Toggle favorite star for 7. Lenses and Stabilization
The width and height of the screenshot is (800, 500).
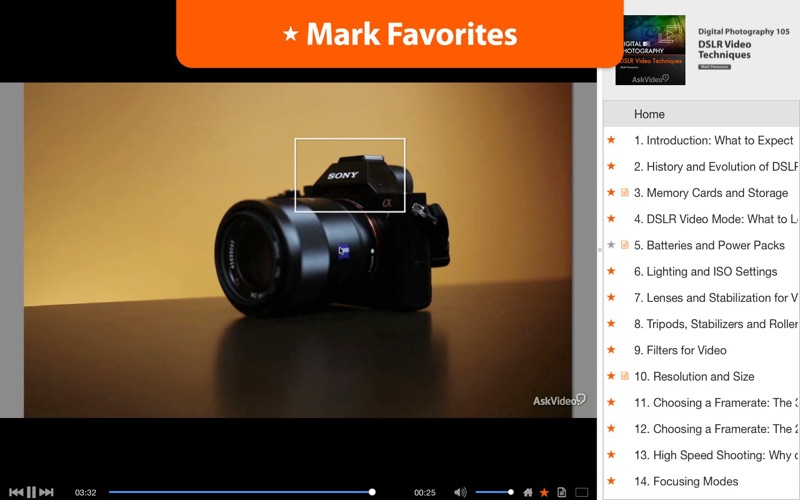(x=611, y=297)
